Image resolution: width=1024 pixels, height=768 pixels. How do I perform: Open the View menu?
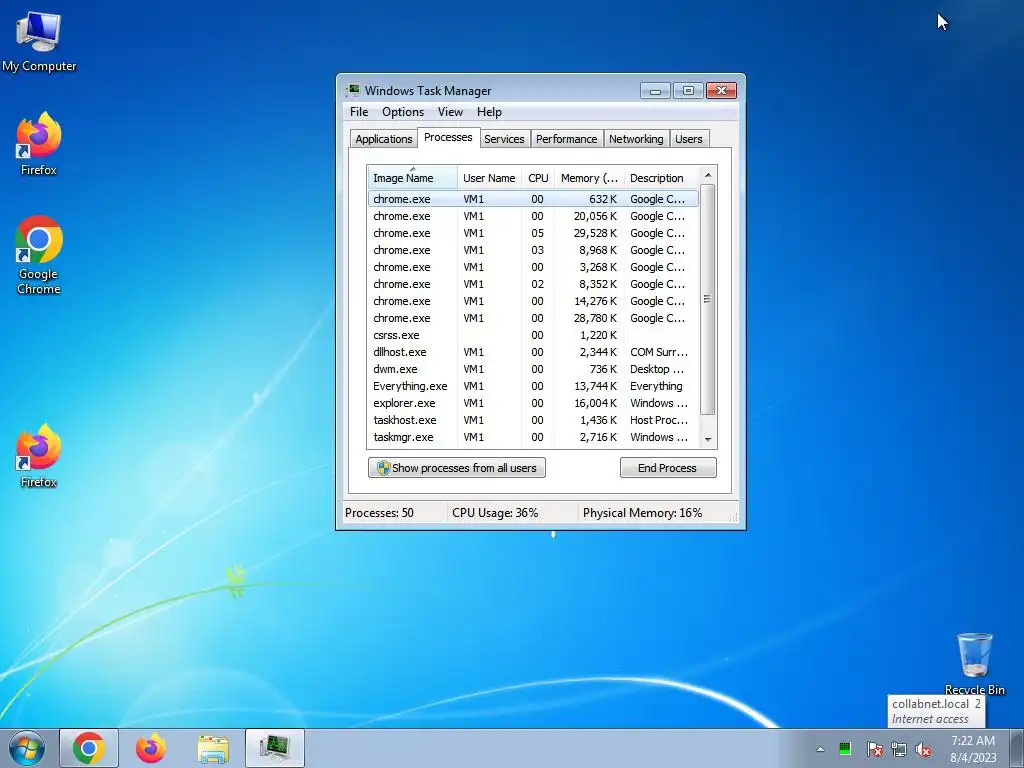(450, 112)
